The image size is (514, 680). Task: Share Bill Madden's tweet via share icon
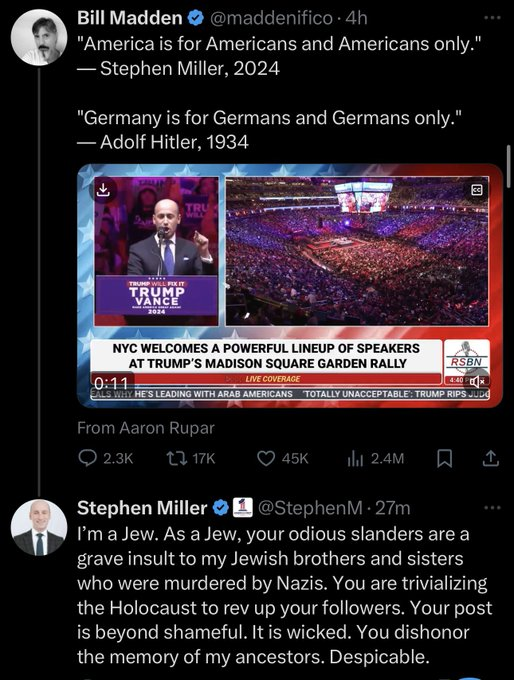tap(491, 458)
